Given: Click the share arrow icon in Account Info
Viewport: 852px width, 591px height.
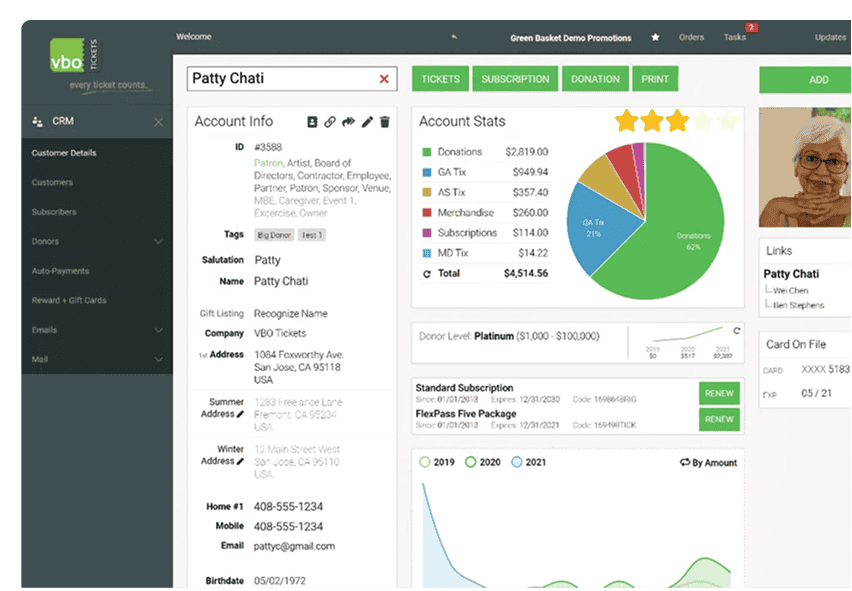Looking at the screenshot, I should [348, 122].
